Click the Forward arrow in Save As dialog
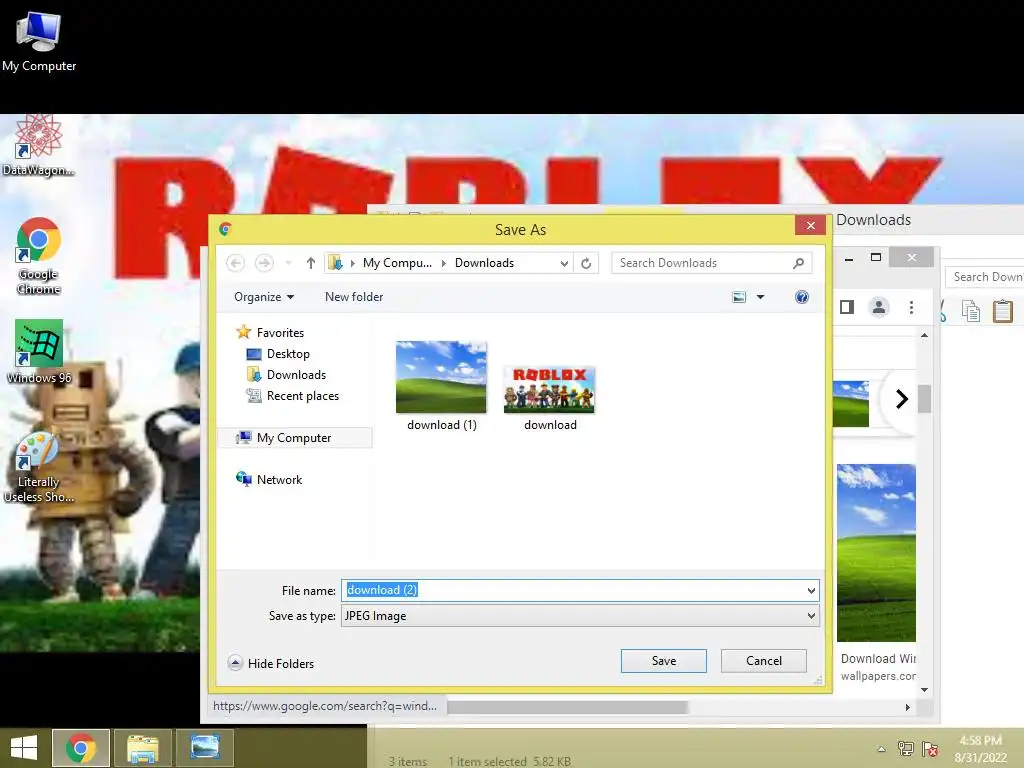Screen dimensions: 1024x768 264,263
